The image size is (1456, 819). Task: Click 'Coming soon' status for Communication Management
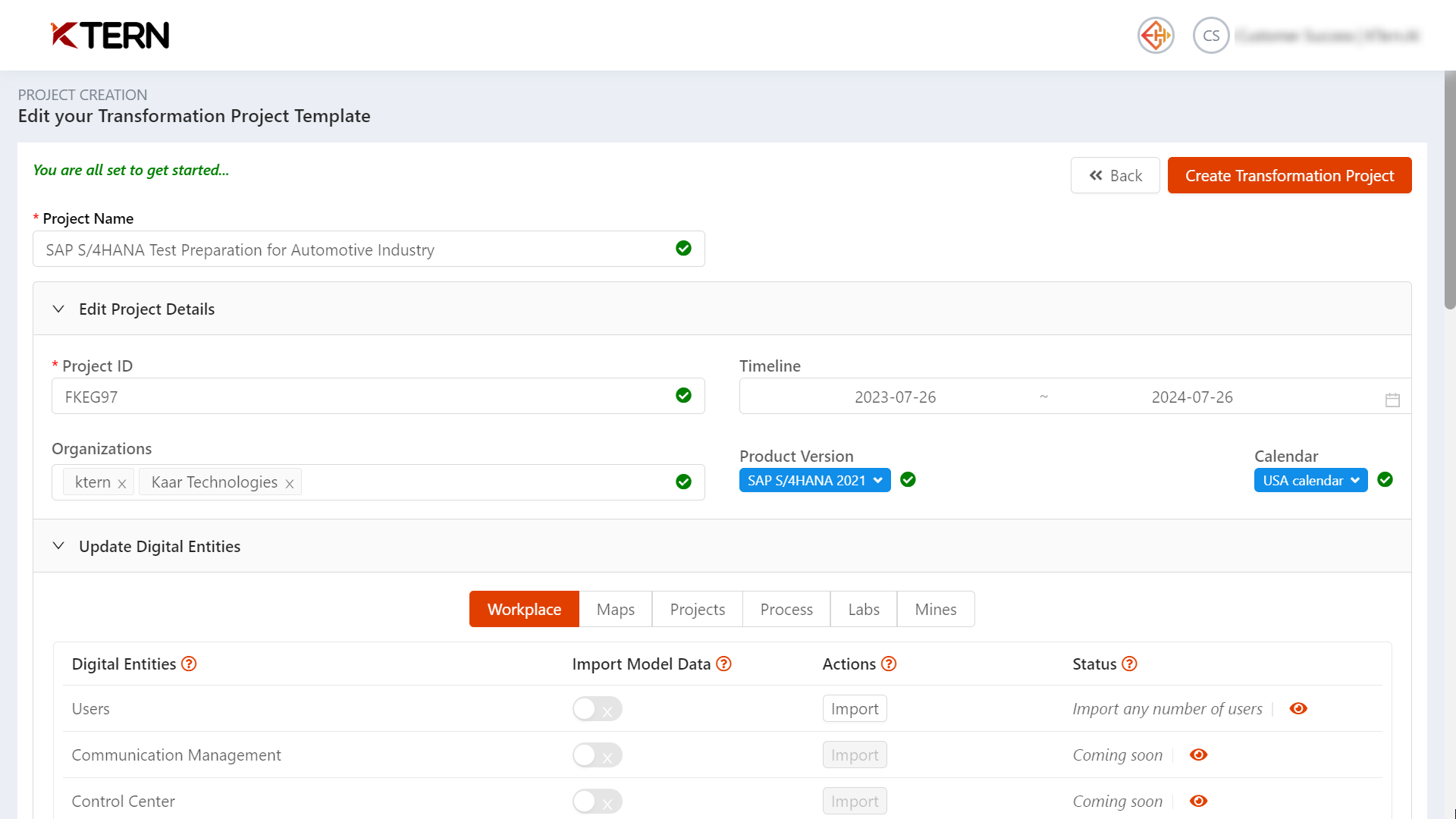coord(1117,755)
